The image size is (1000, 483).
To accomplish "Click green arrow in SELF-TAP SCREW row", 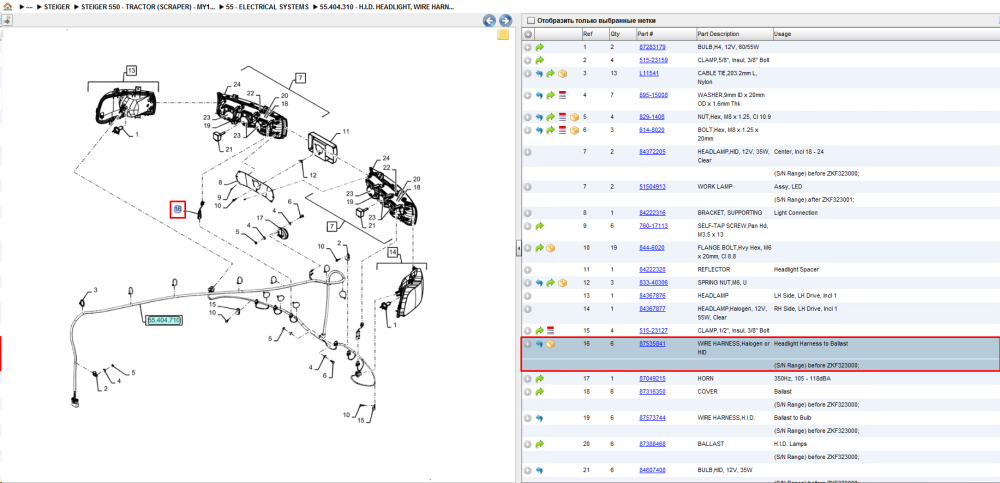I will point(540,226).
